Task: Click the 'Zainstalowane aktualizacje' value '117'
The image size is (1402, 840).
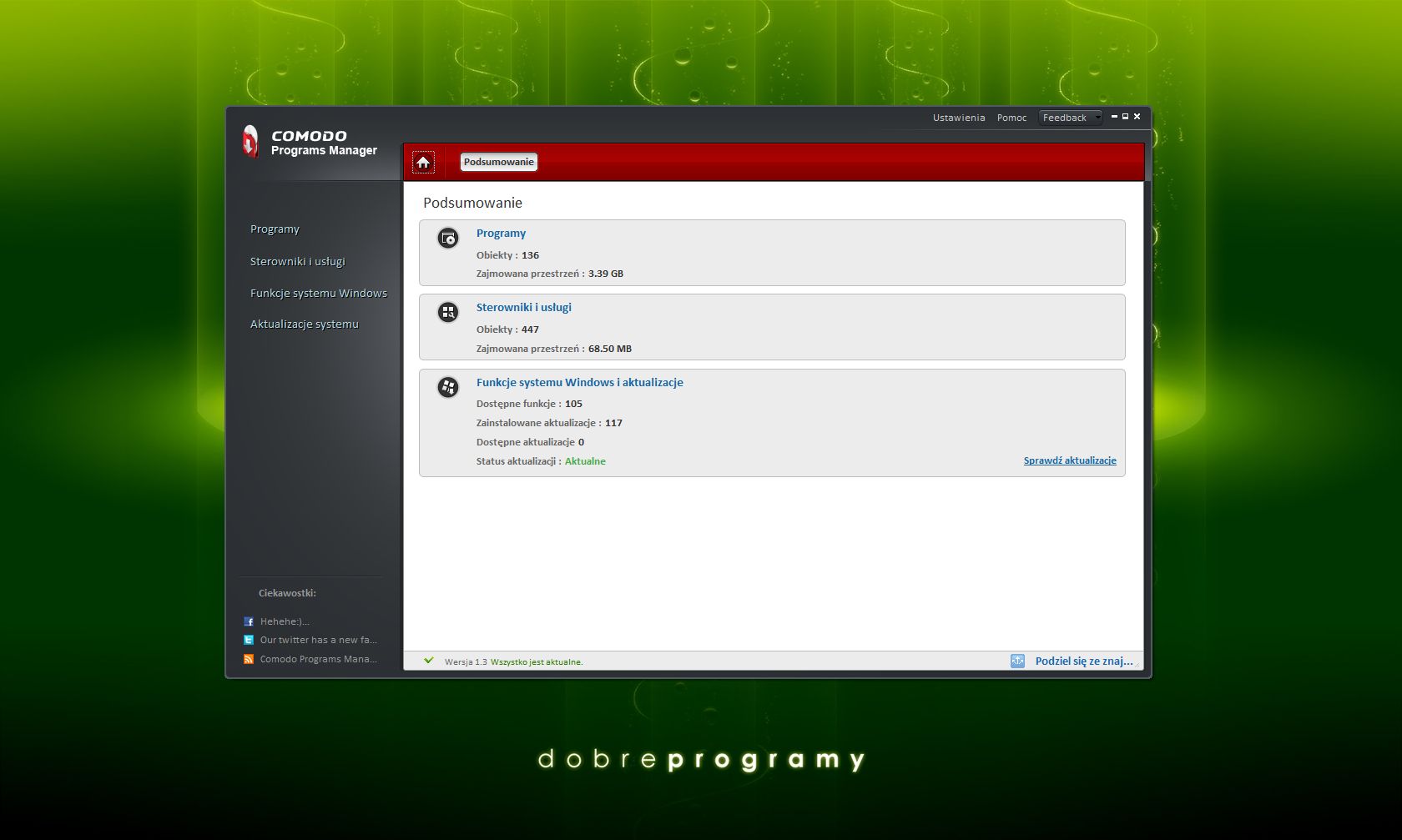Action: [x=613, y=423]
